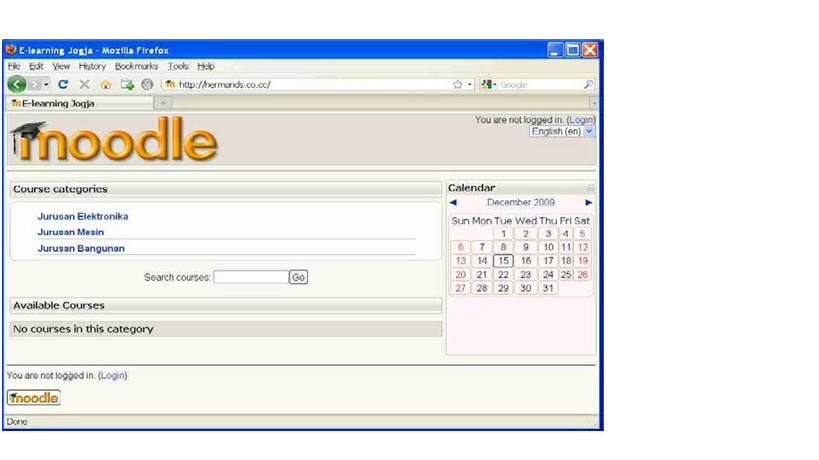Click the bookmark star in address bar
This screenshot has width=819, height=460.
(458, 85)
